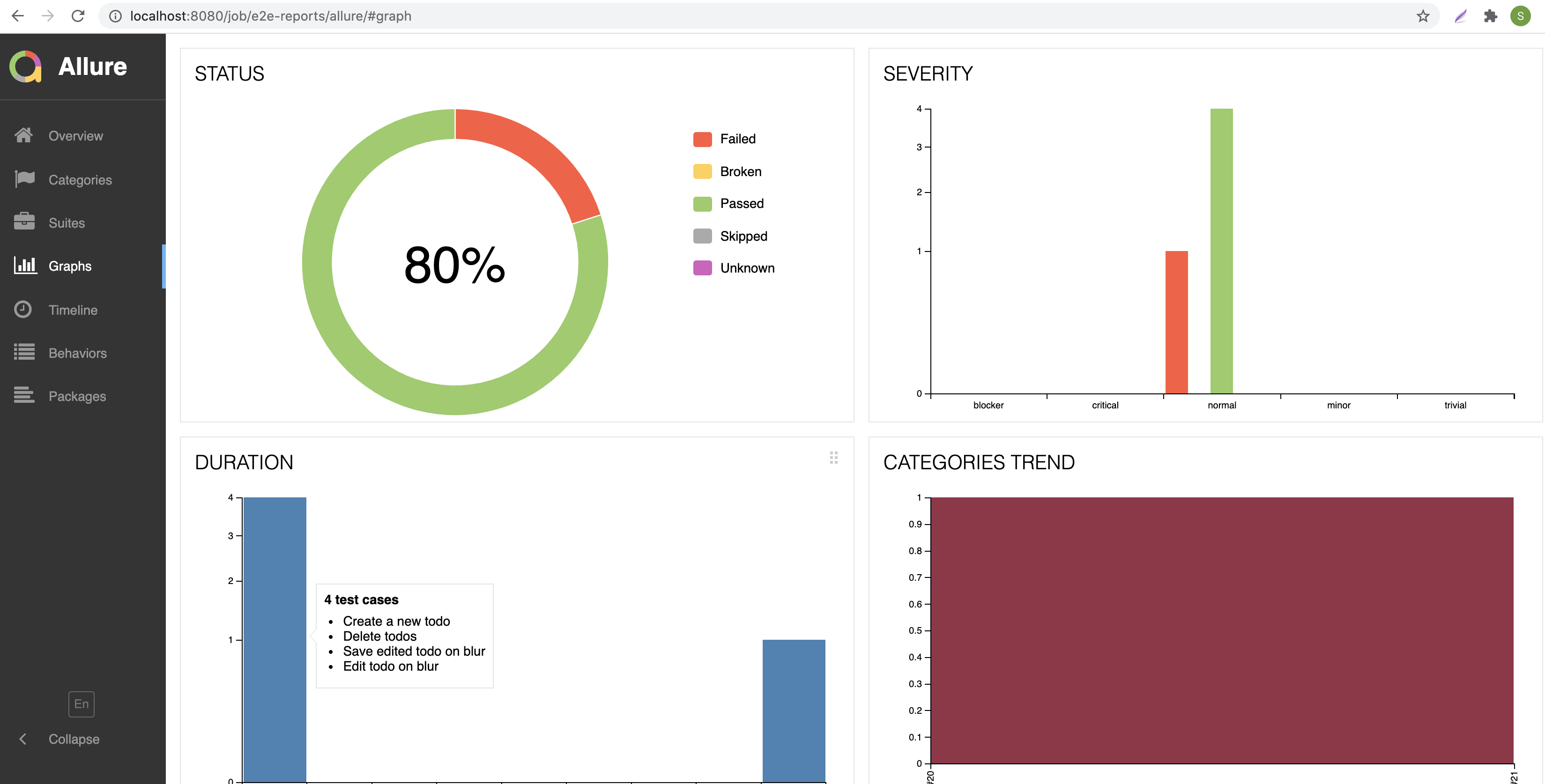The width and height of the screenshot is (1545, 784).
Task: Collapse the sidebar with chevron arrow
Action: (23, 739)
